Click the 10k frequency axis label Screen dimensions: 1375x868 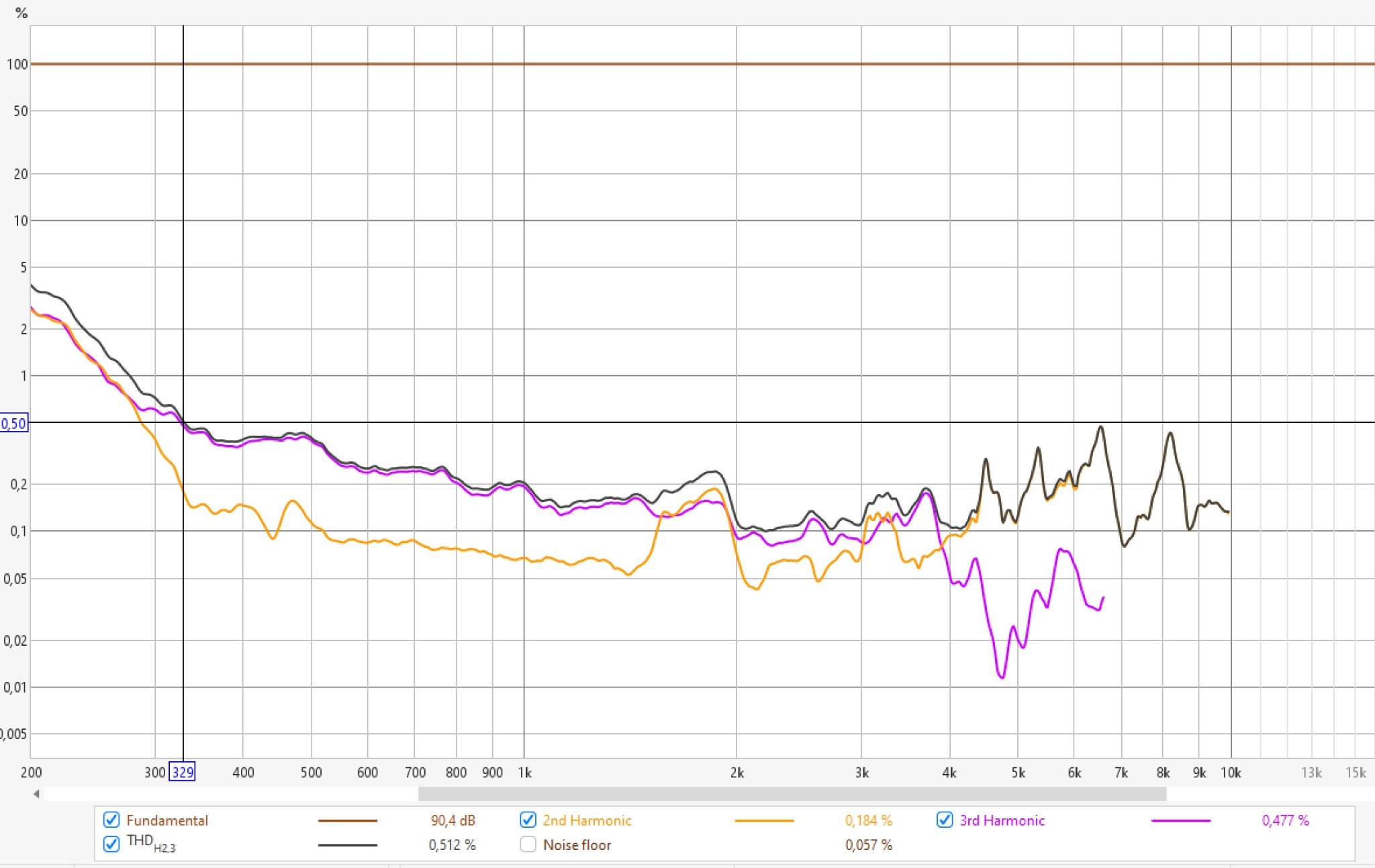tap(1231, 773)
